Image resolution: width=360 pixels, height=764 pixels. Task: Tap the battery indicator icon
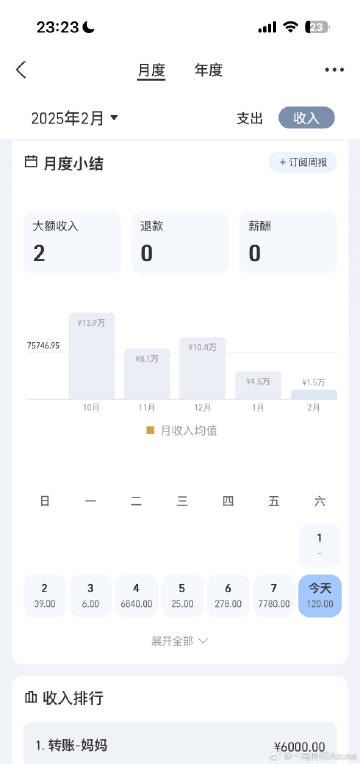[x=317, y=27]
